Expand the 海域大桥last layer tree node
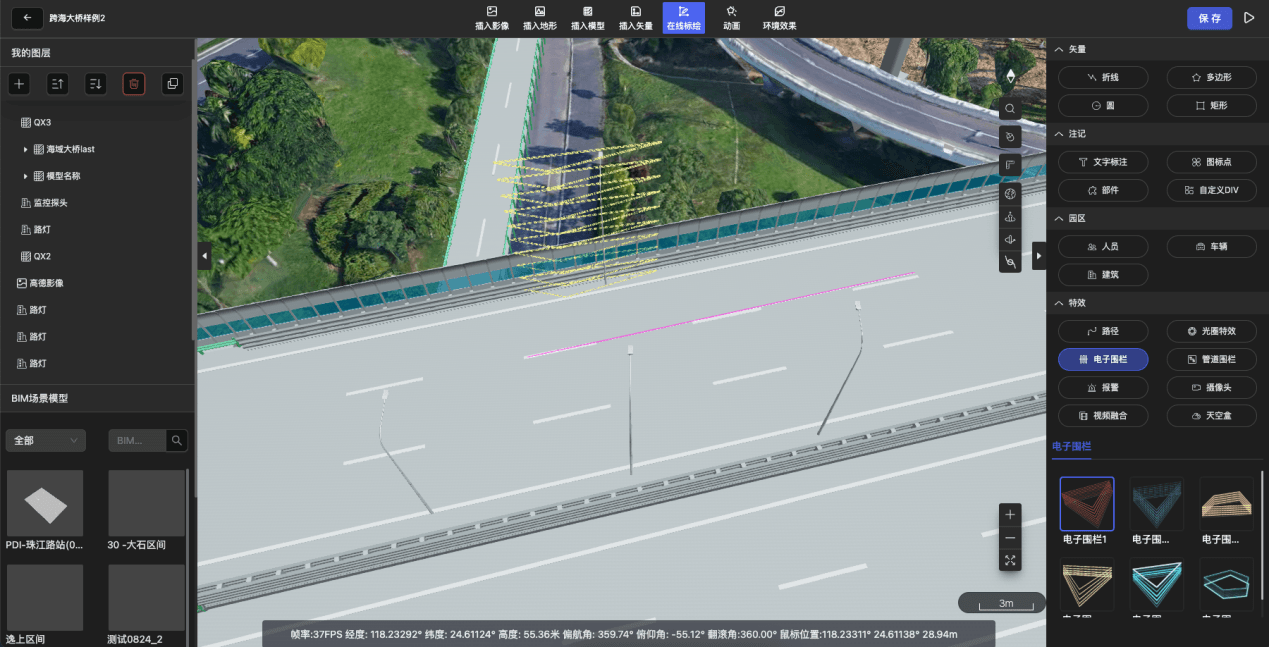This screenshot has width=1269, height=647. pyautogui.click(x=25, y=149)
